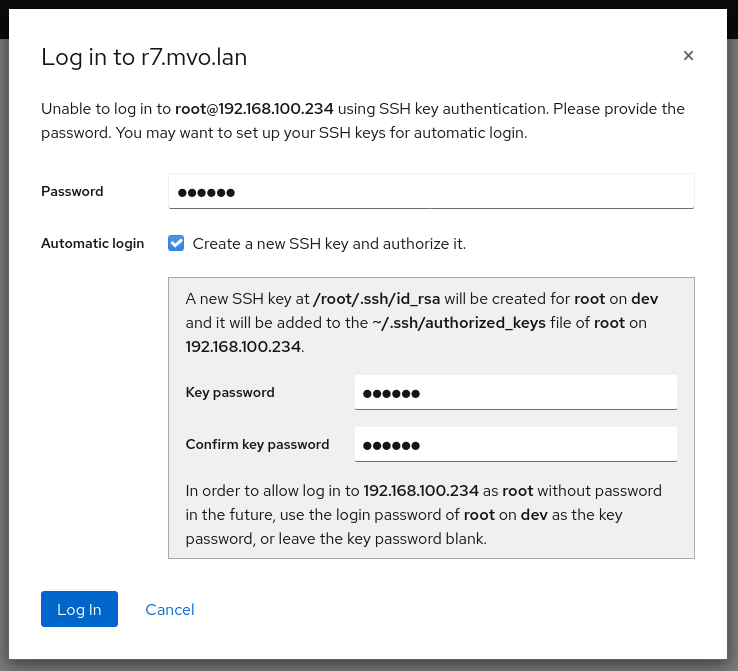The width and height of the screenshot is (738, 671).
Task: Close the login dialog with the X
Action: tap(688, 56)
